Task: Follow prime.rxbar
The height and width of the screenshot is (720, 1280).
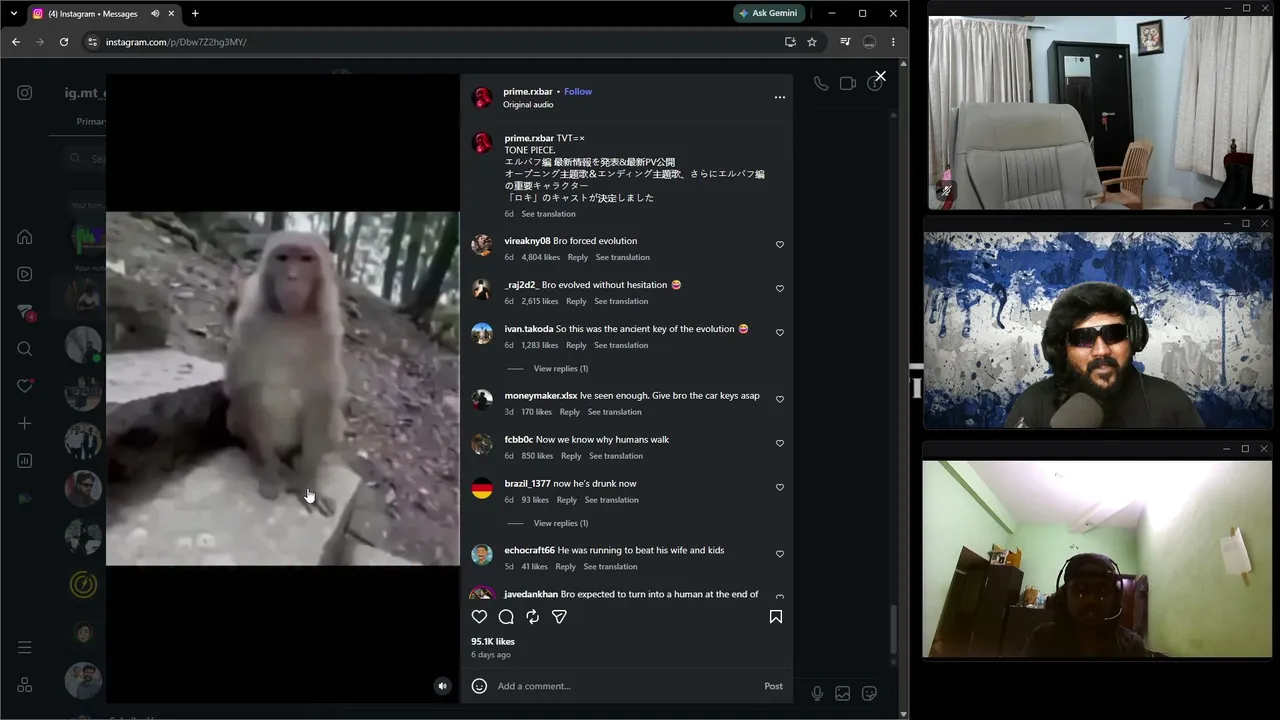Action: point(578,92)
